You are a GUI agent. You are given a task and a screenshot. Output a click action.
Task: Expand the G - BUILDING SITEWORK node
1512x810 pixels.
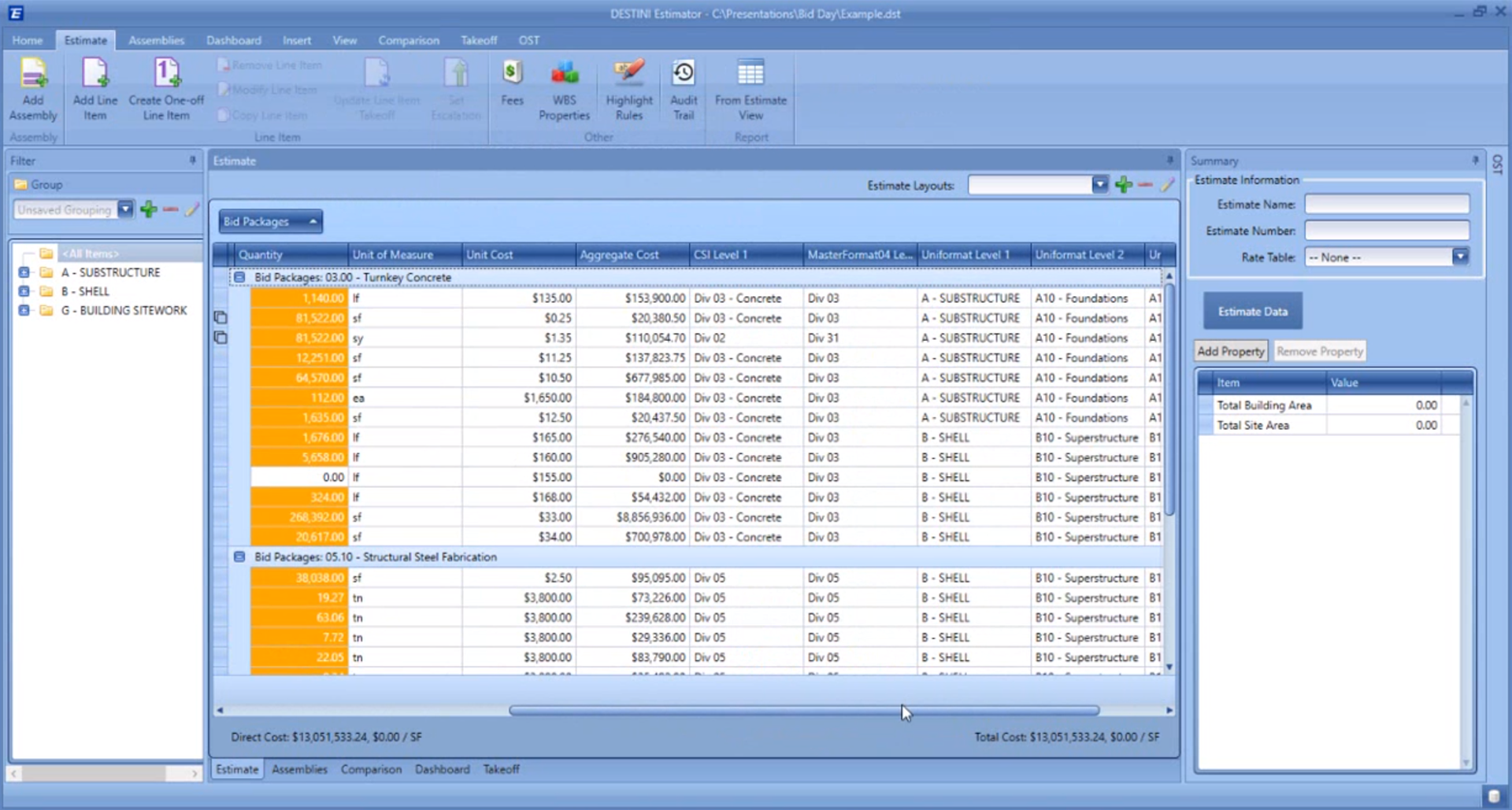pyautogui.click(x=24, y=310)
